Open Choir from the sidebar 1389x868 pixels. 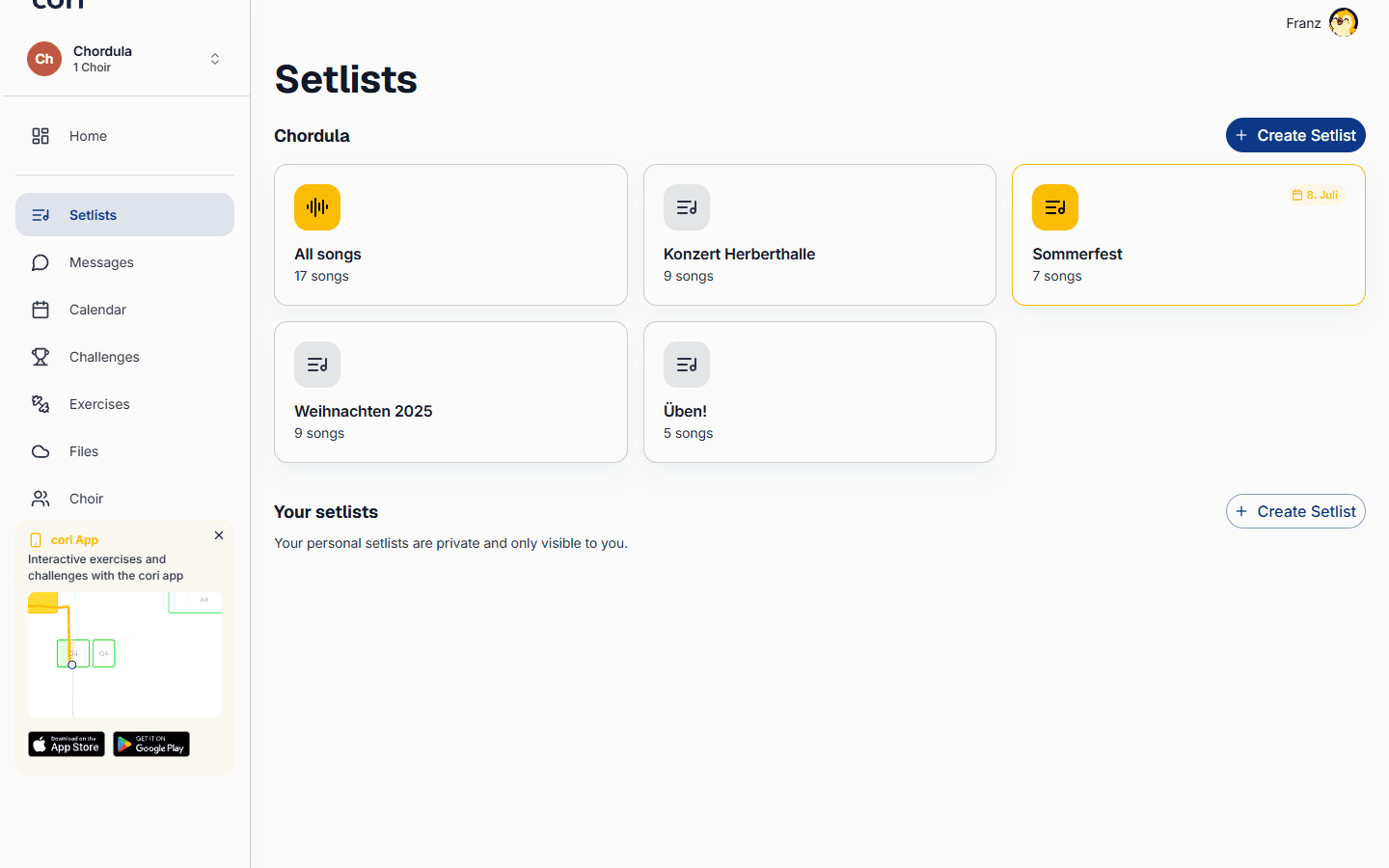pos(124,499)
